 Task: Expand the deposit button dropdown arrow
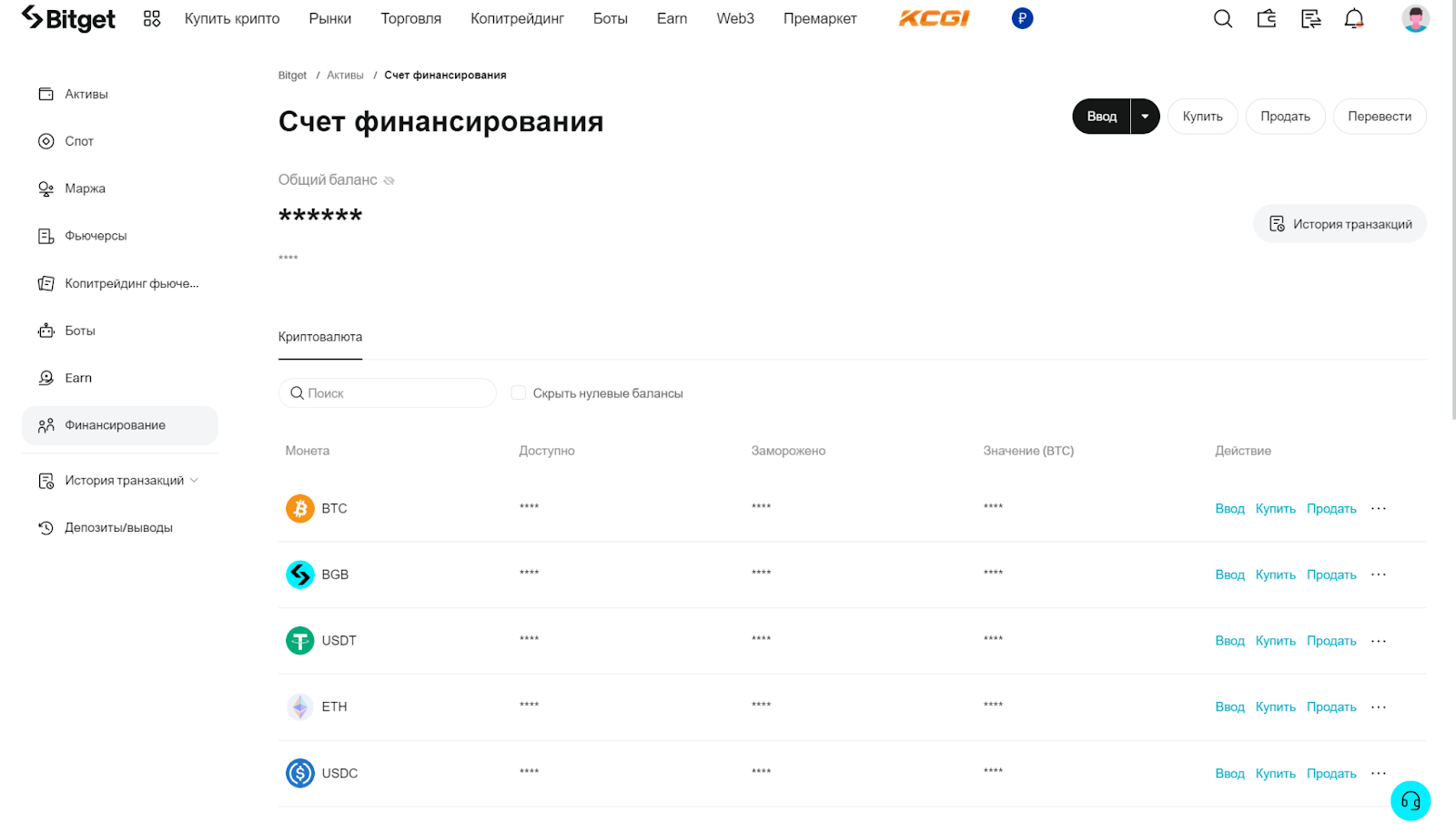1145,117
